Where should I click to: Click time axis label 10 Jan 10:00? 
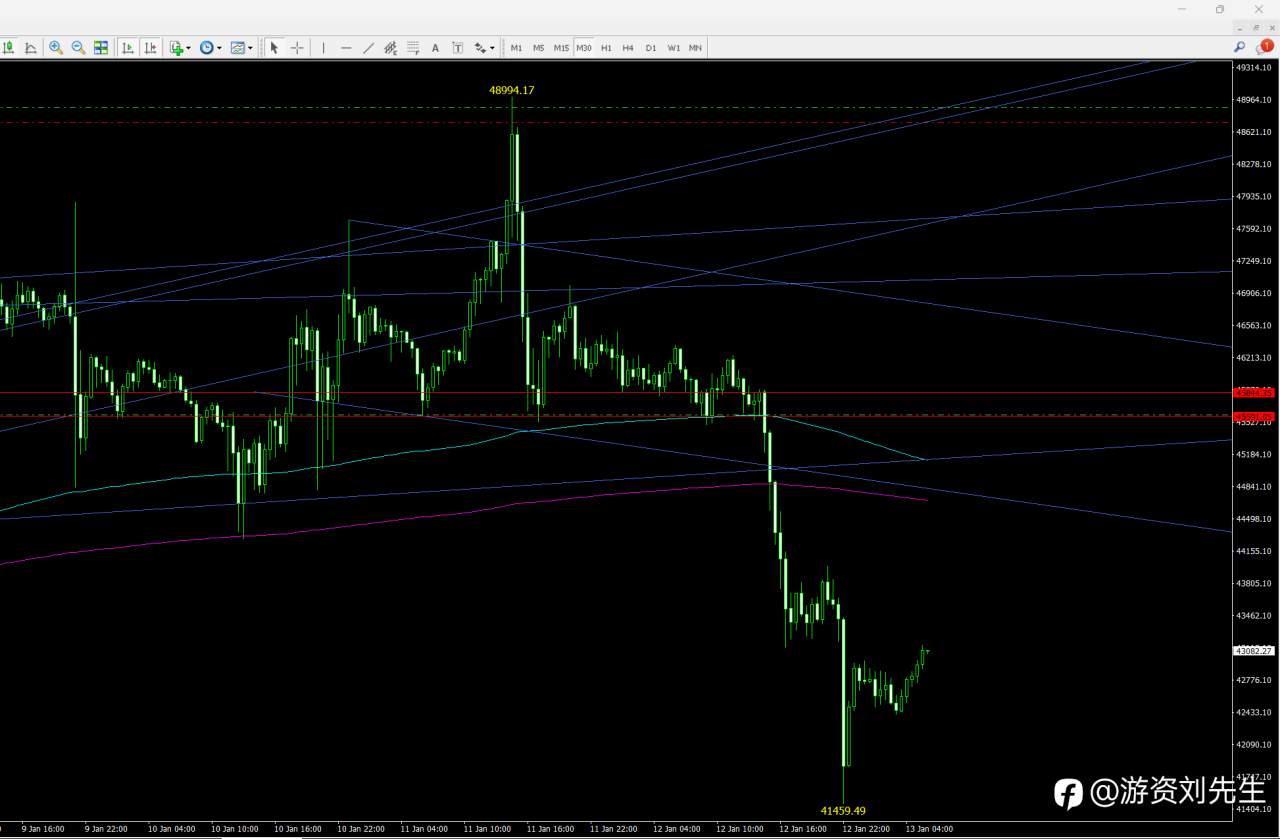click(235, 828)
